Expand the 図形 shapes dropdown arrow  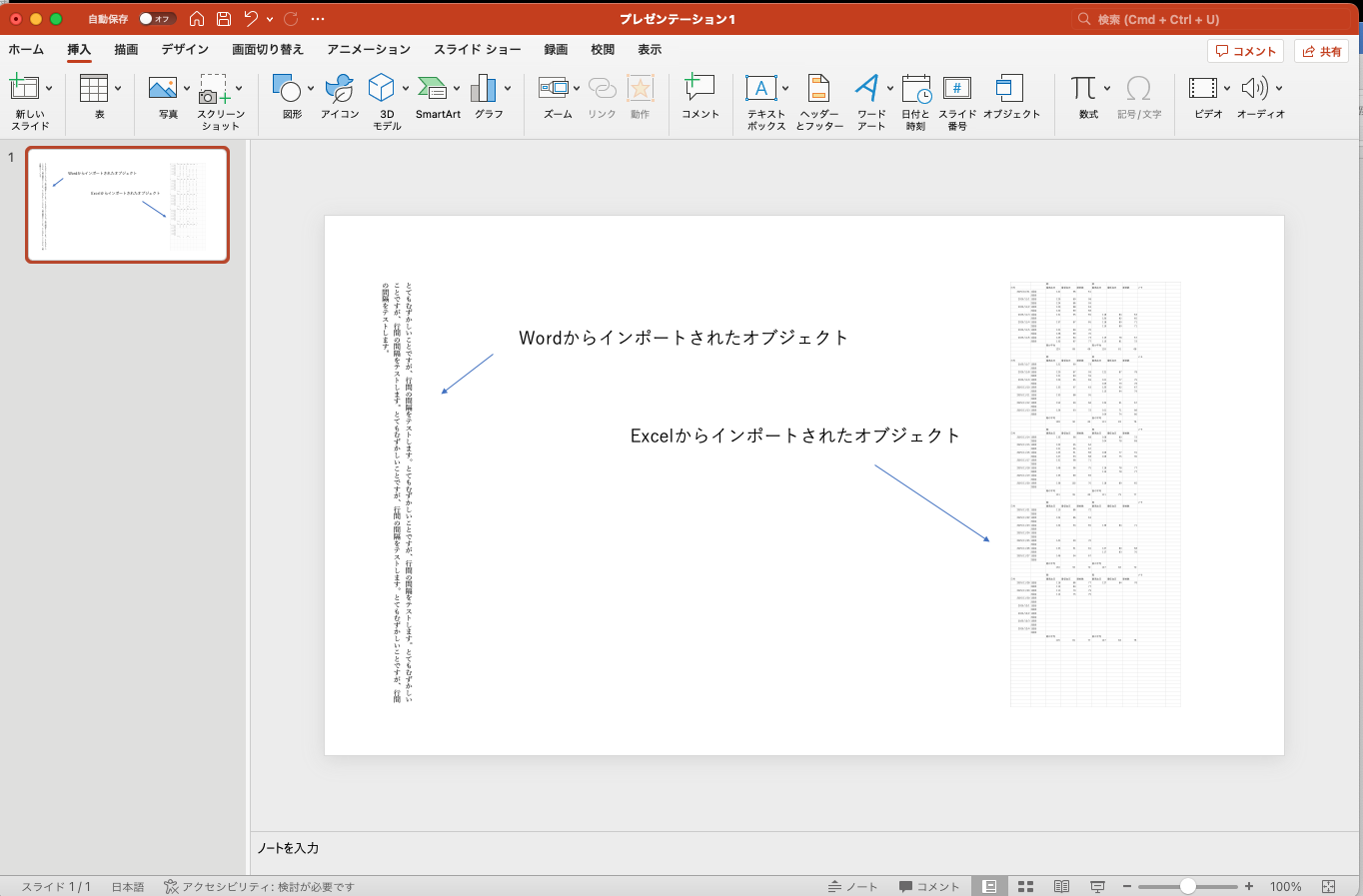[311, 88]
